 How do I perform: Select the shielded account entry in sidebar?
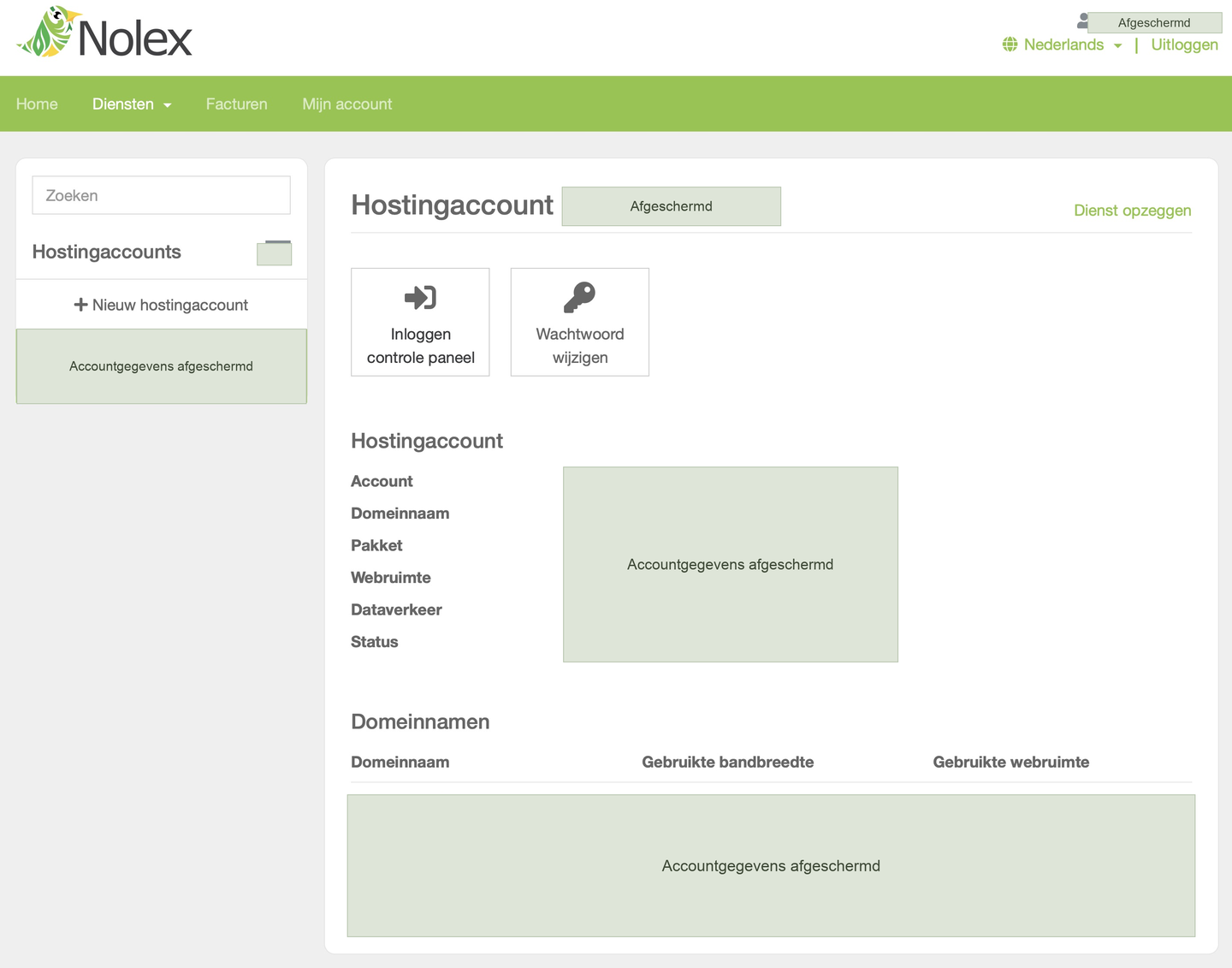[161, 366]
